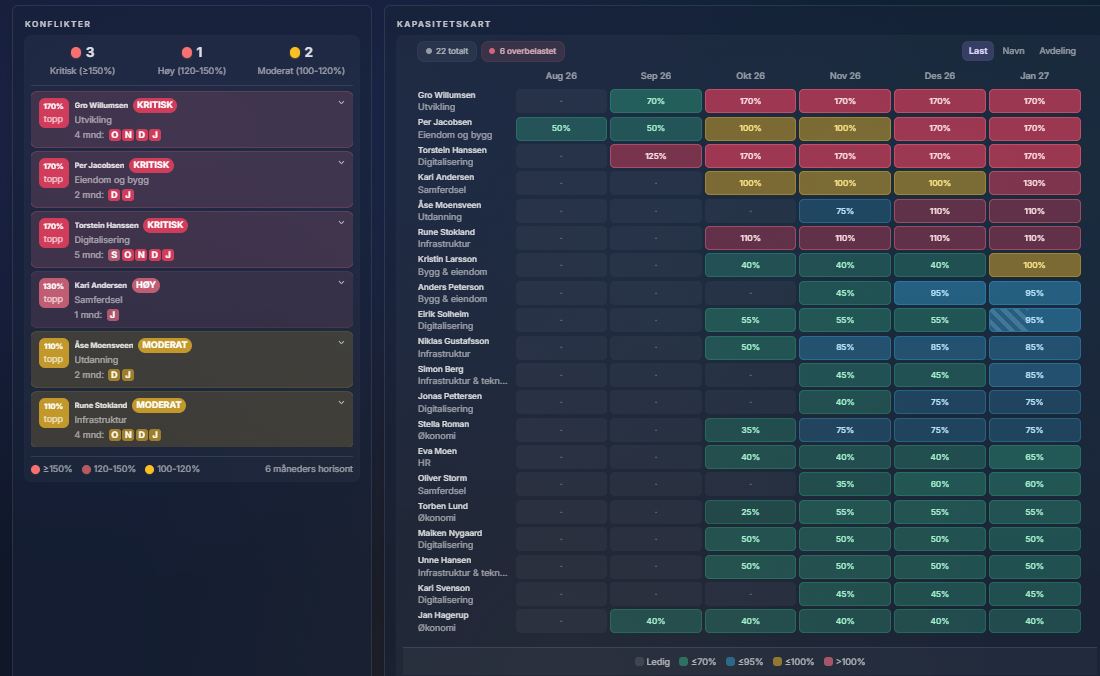Screen dimensions: 1100x676
Task: Click the 110% topp badge for Åse Moensveen
Action: pos(53,353)
